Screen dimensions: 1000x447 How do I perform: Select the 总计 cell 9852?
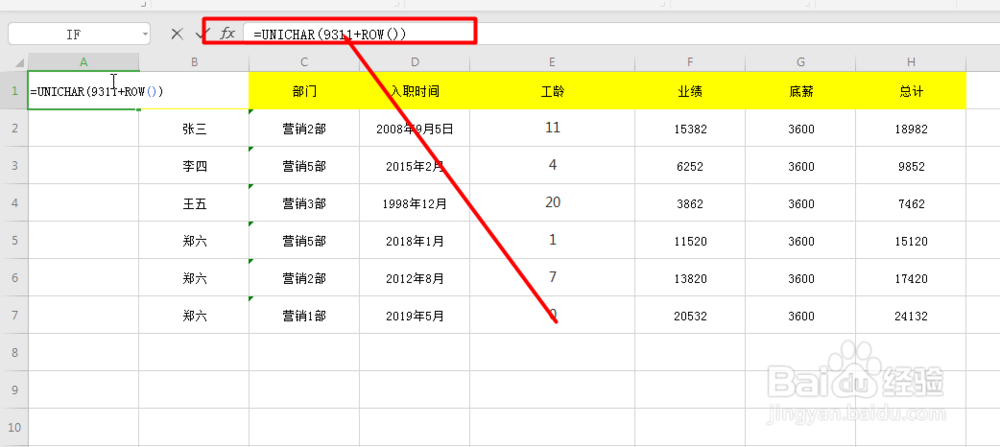pos(911,166)
